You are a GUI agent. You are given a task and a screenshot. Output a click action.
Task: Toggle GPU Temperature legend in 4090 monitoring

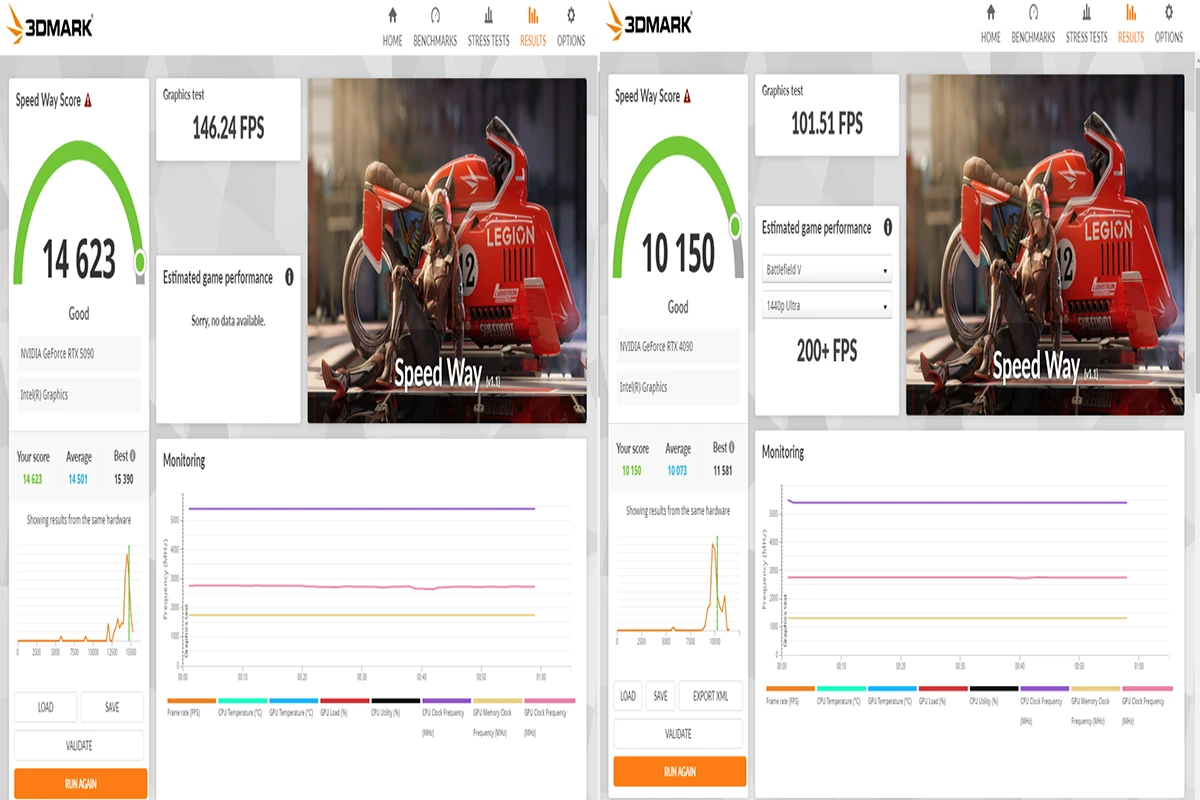click(x=892, y=696)
